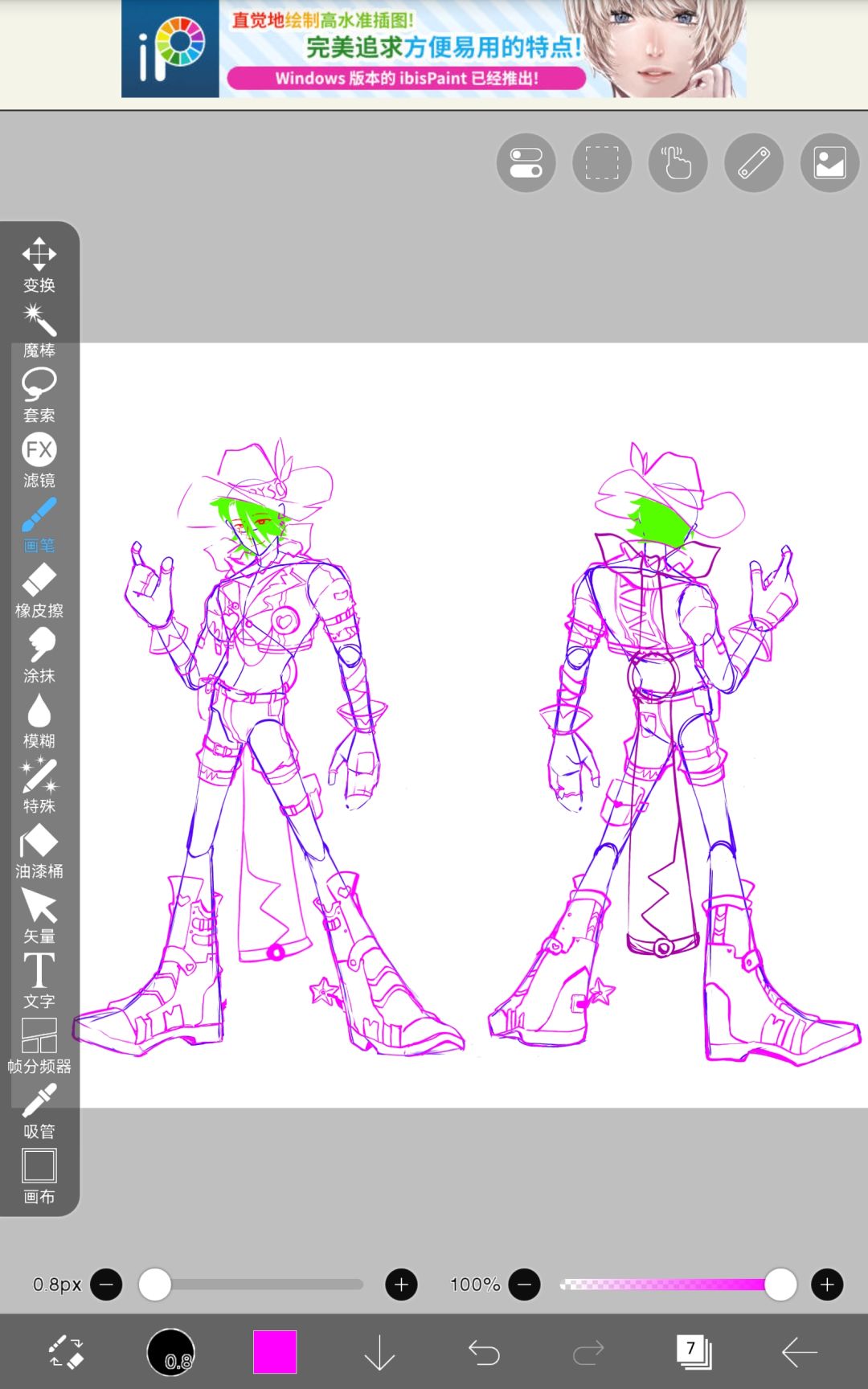Select the Smudge (涂抹) tool
868x1389 pixels.
tap(39, 656)
